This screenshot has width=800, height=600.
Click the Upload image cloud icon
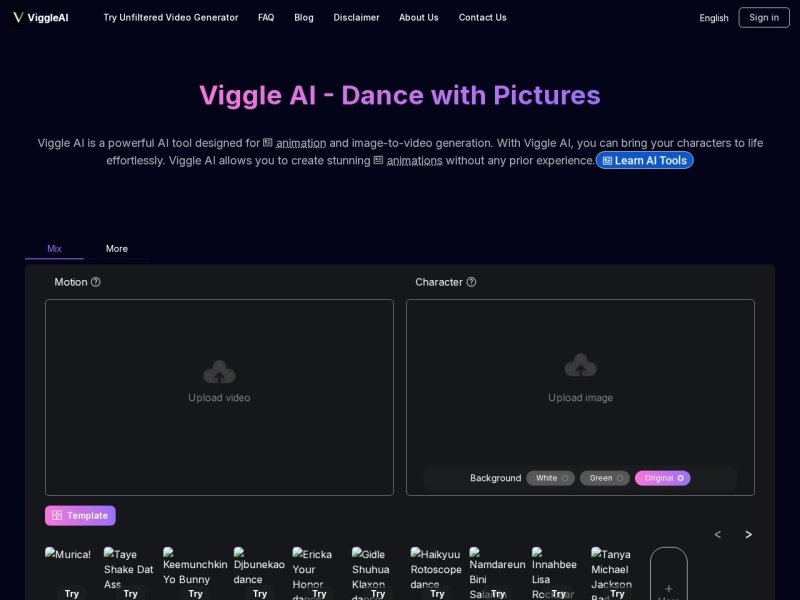click(x=581, y=365)
